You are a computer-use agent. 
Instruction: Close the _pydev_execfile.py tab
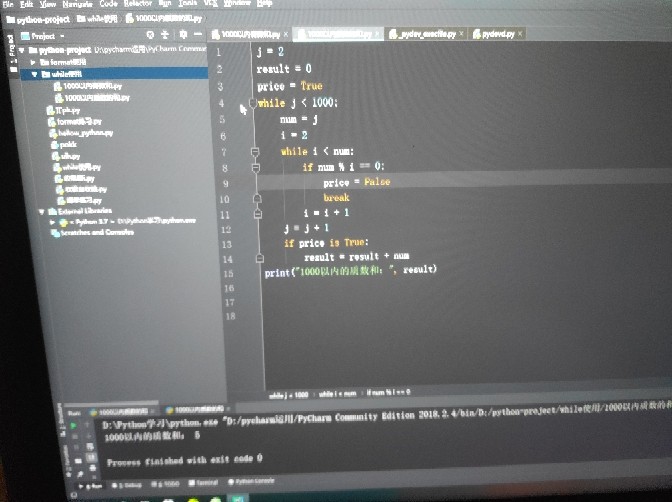pos(461,33)
